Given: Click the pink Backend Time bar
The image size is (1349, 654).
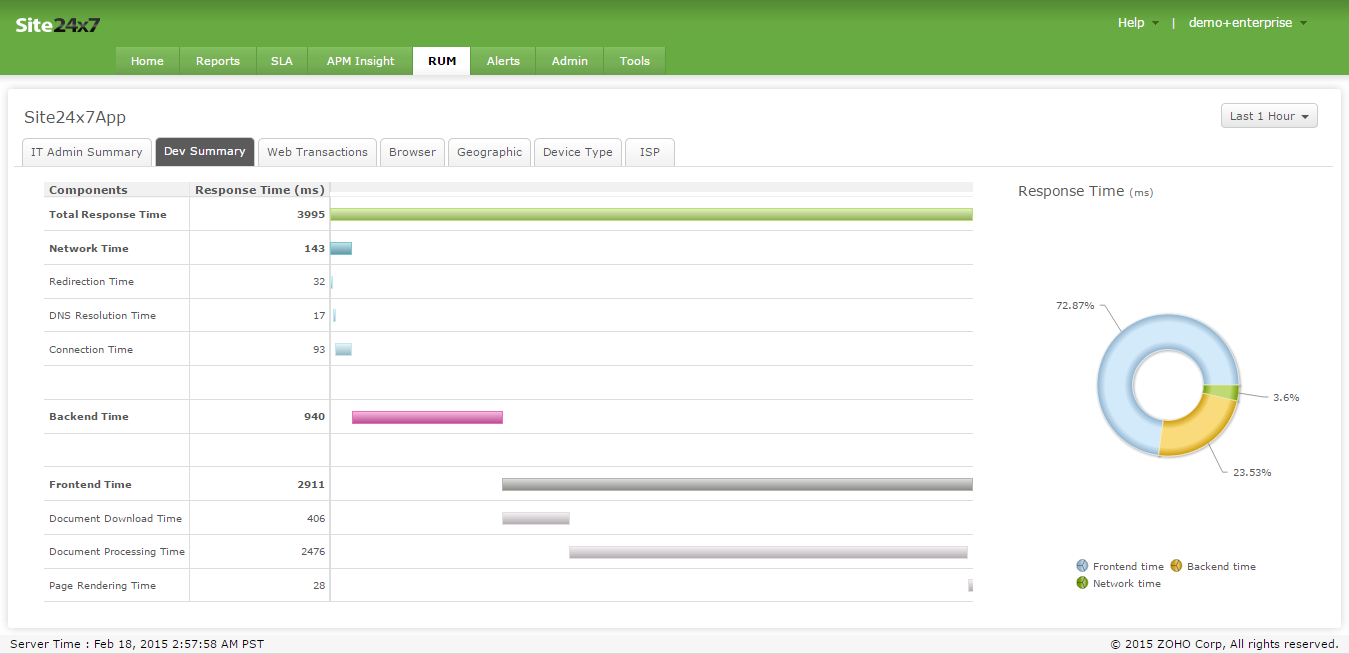Looking at the screenshot, I should coord(427,417).
